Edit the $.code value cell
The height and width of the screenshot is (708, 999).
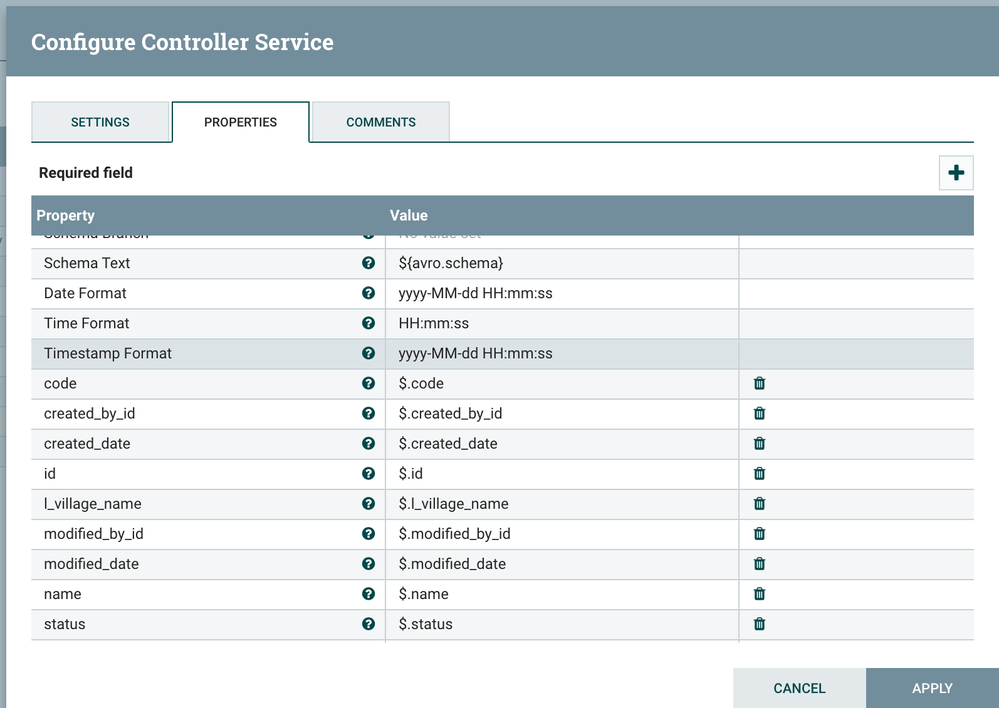click(562, 383)
